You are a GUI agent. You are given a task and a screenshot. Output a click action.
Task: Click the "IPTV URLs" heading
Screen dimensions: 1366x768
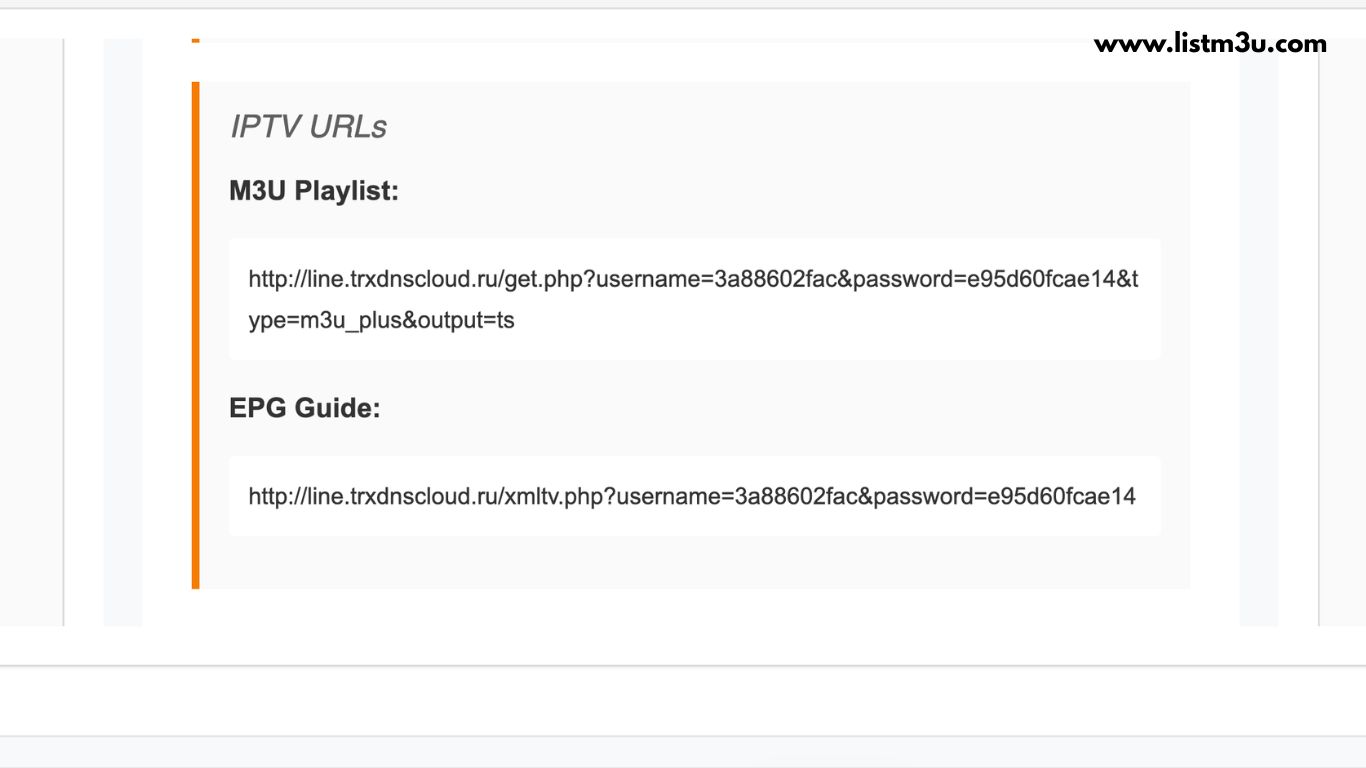[x=308, y=127]
